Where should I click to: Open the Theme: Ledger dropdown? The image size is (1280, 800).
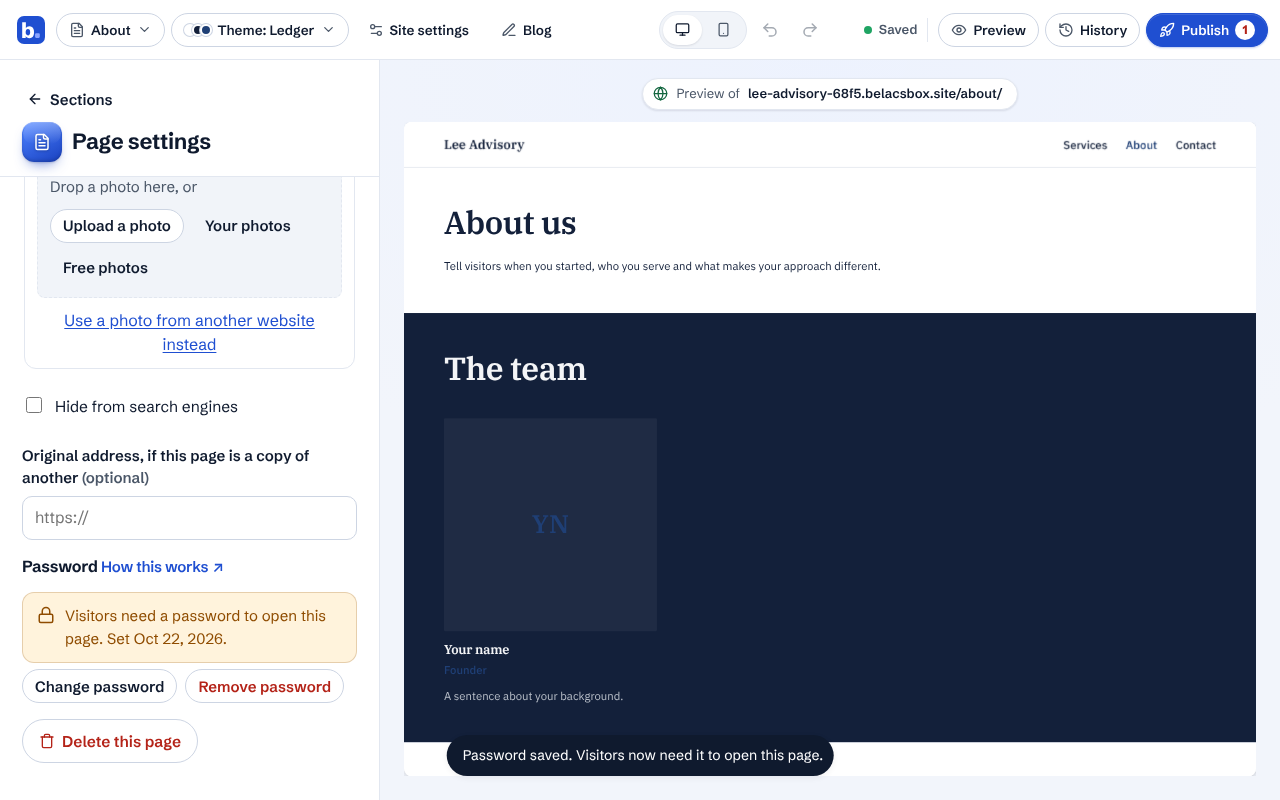tap(260, 30)
